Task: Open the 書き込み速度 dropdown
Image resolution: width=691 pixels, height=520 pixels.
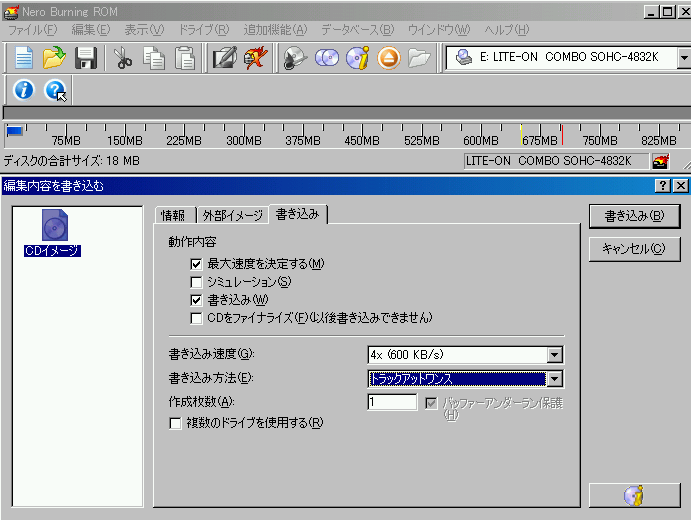Action: point(554,355)
